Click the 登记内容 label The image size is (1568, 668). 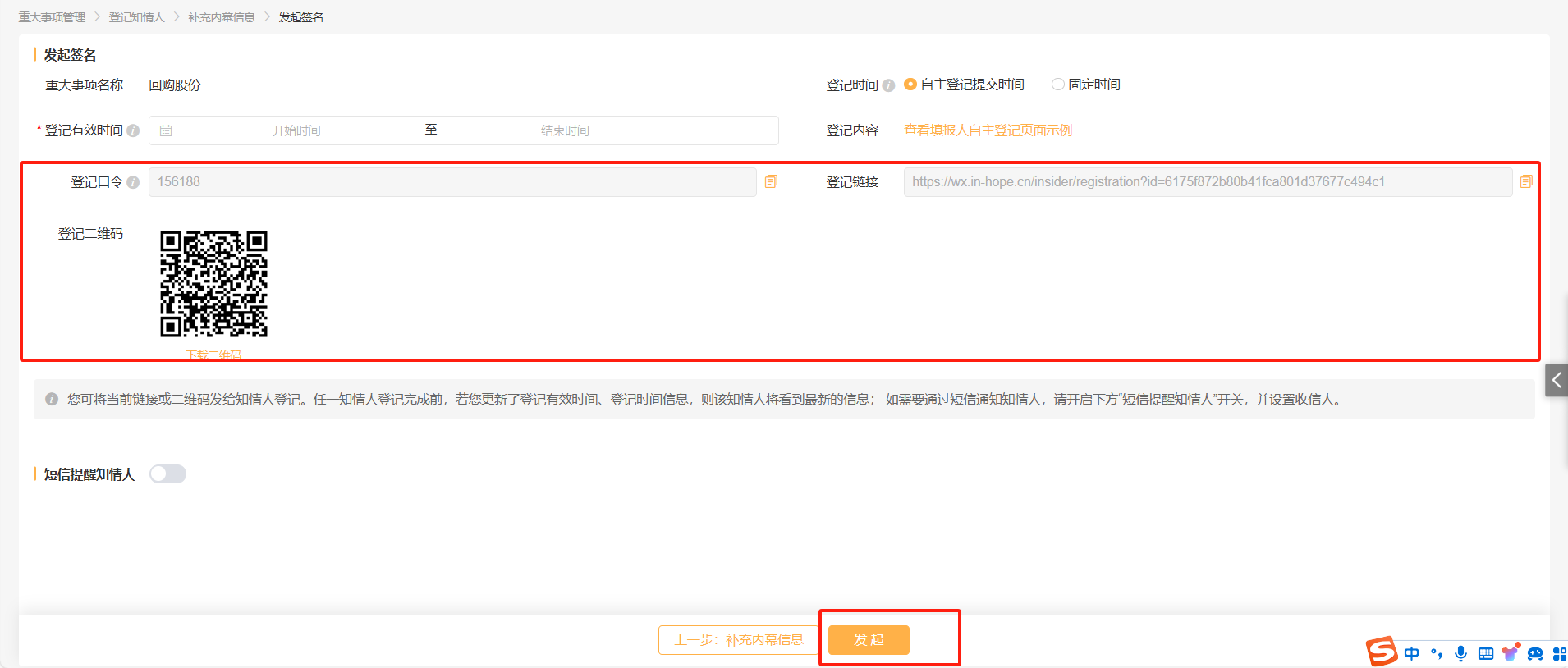(852, 130)
